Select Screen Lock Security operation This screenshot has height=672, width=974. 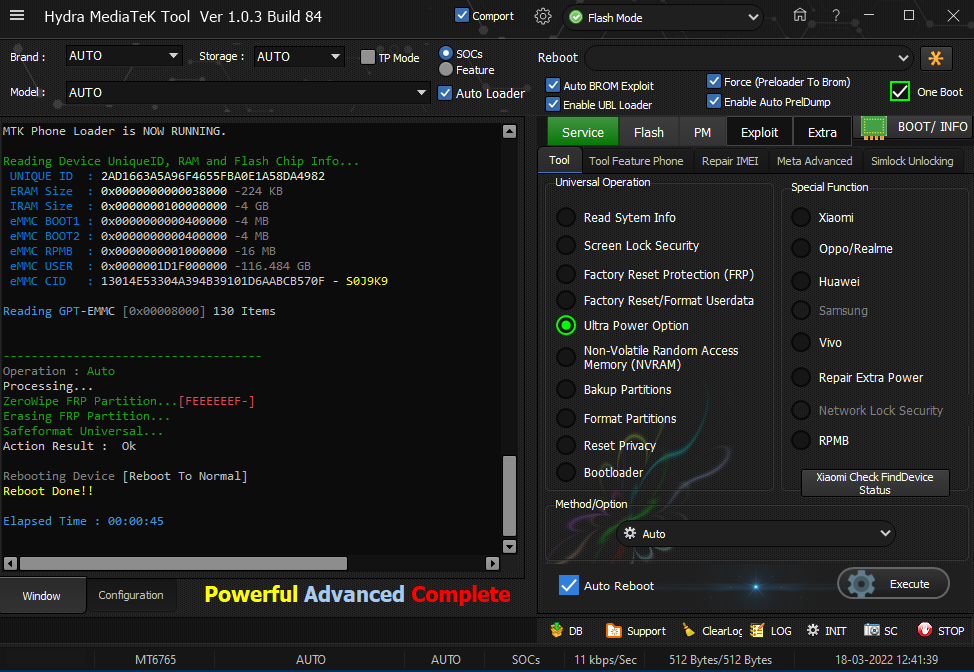point(566,245)
